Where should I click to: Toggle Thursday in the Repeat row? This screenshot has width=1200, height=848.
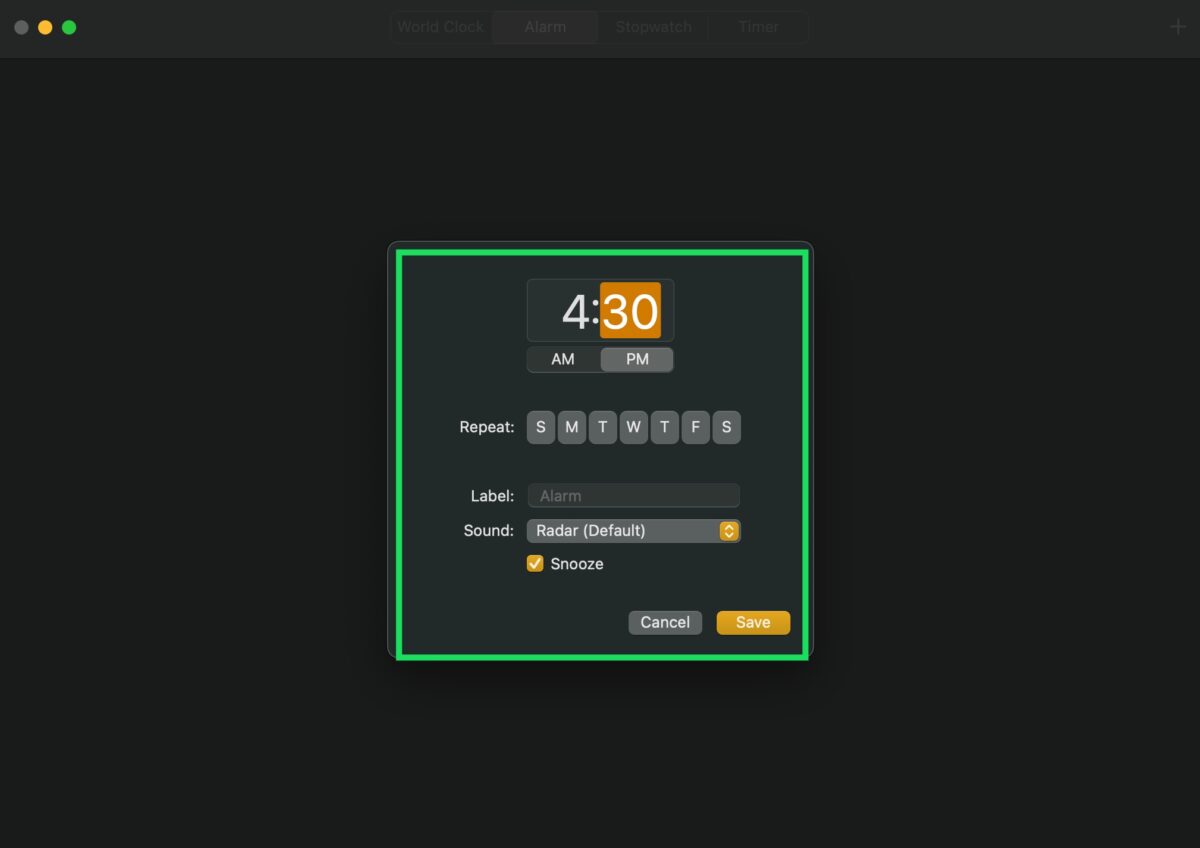click(x=665, y=427)
